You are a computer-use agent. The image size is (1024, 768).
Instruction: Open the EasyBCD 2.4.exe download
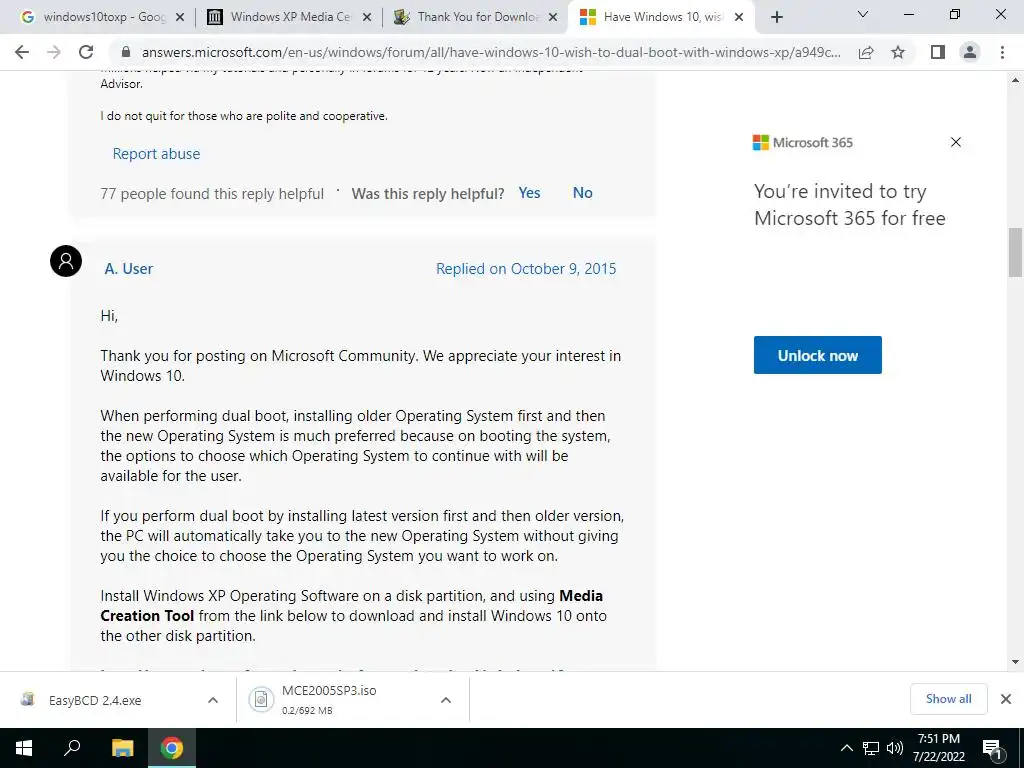point(95,700)
